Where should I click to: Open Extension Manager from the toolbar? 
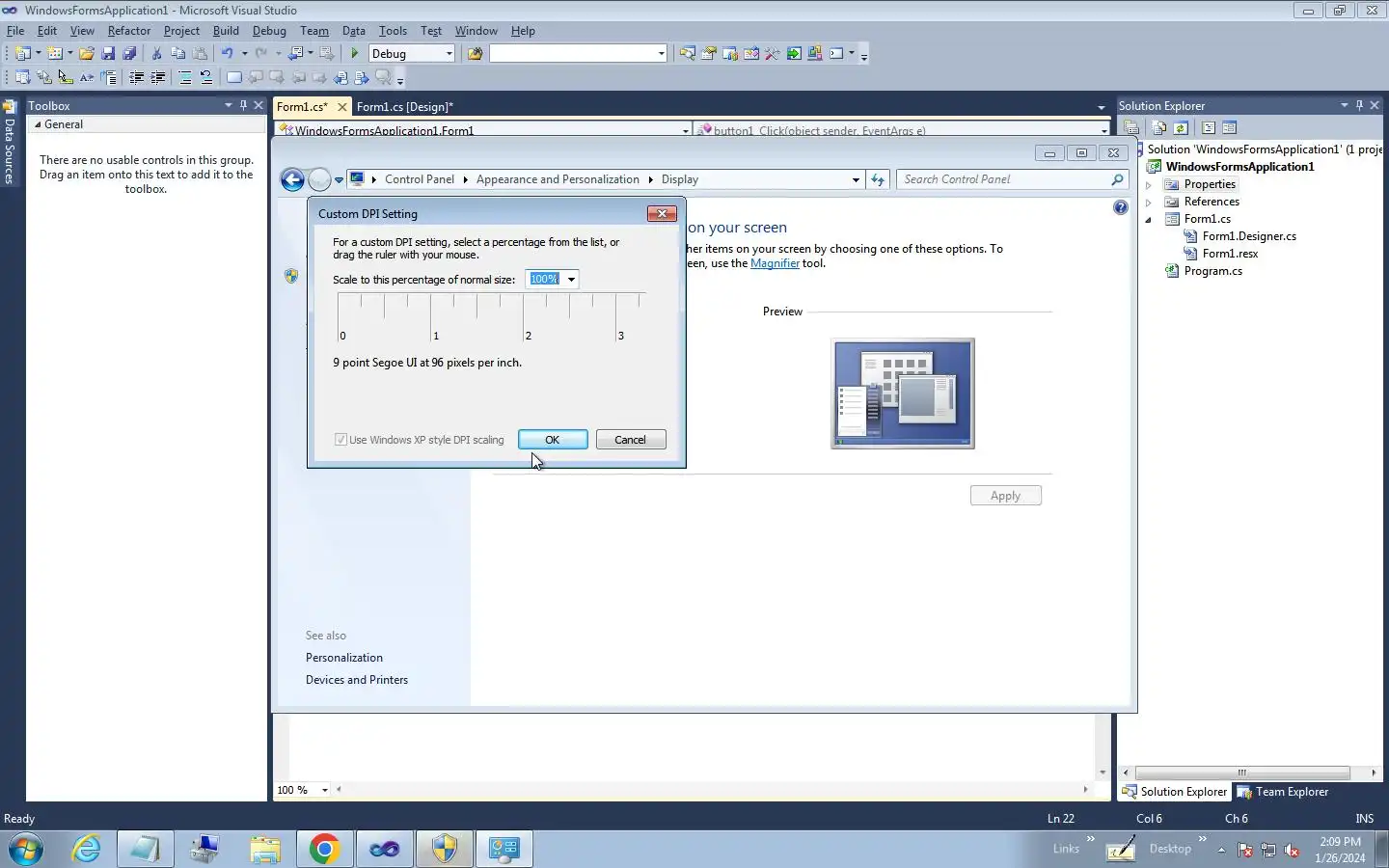point(815,54)
